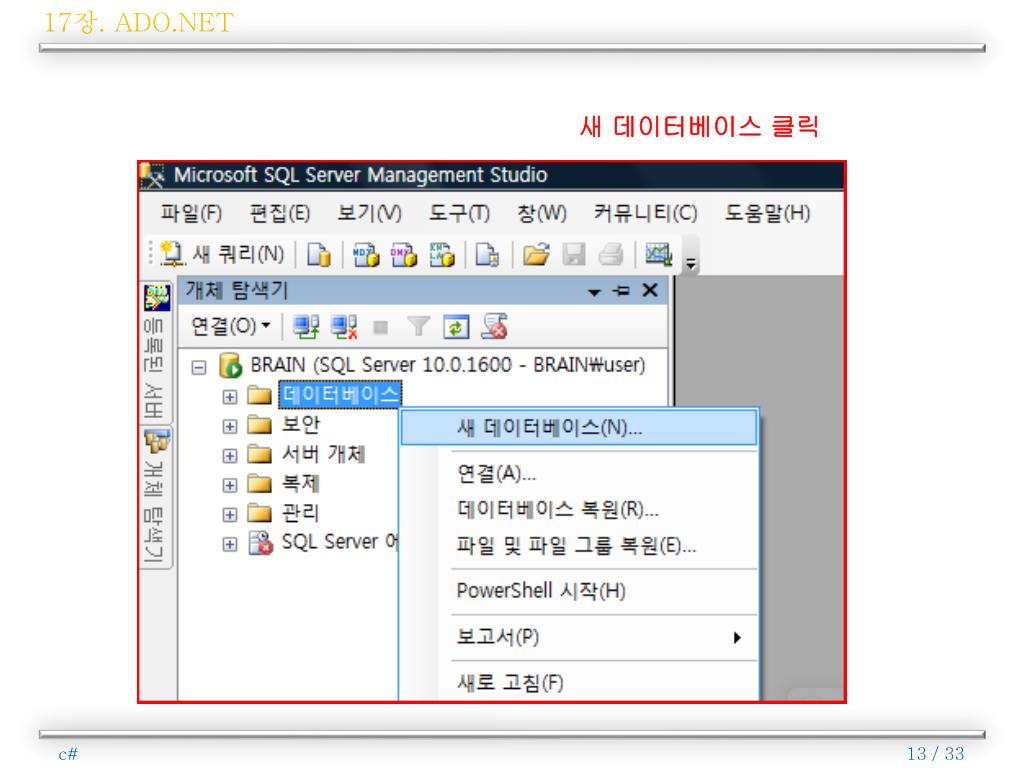Expand the 보안 folder
Image resolution: width=1024 pixels, height=768 pixels.
pos(229,426)
